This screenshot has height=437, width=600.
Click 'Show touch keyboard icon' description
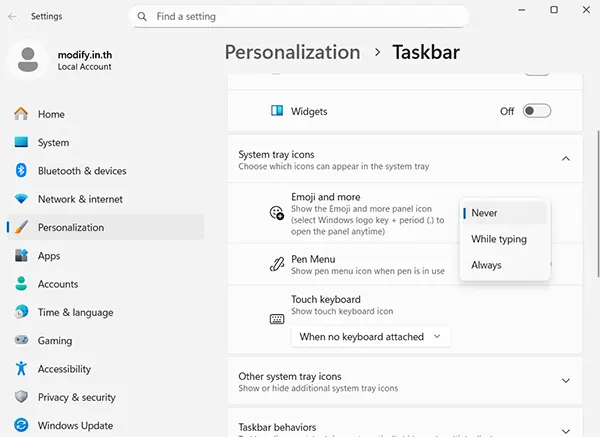(342, 311)
